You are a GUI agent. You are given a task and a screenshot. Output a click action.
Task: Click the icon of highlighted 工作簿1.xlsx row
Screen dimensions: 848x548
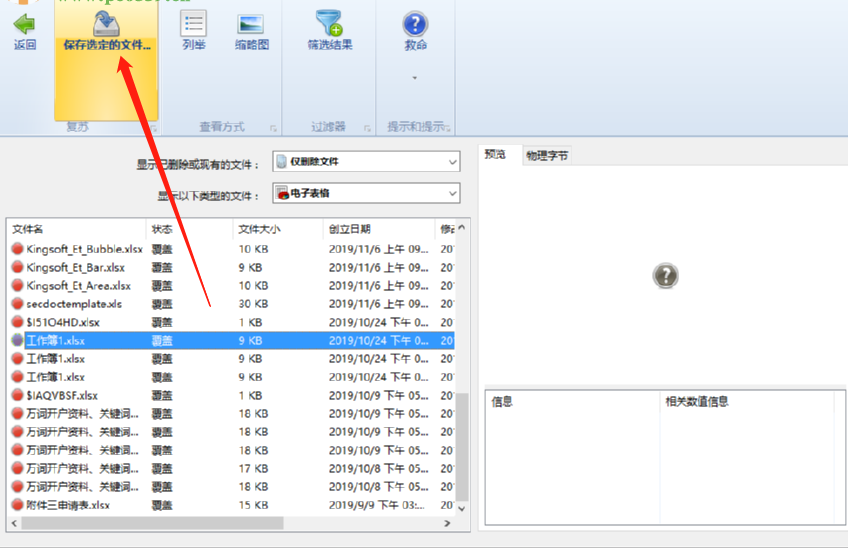pyautogui.click(x=17, y=340)
